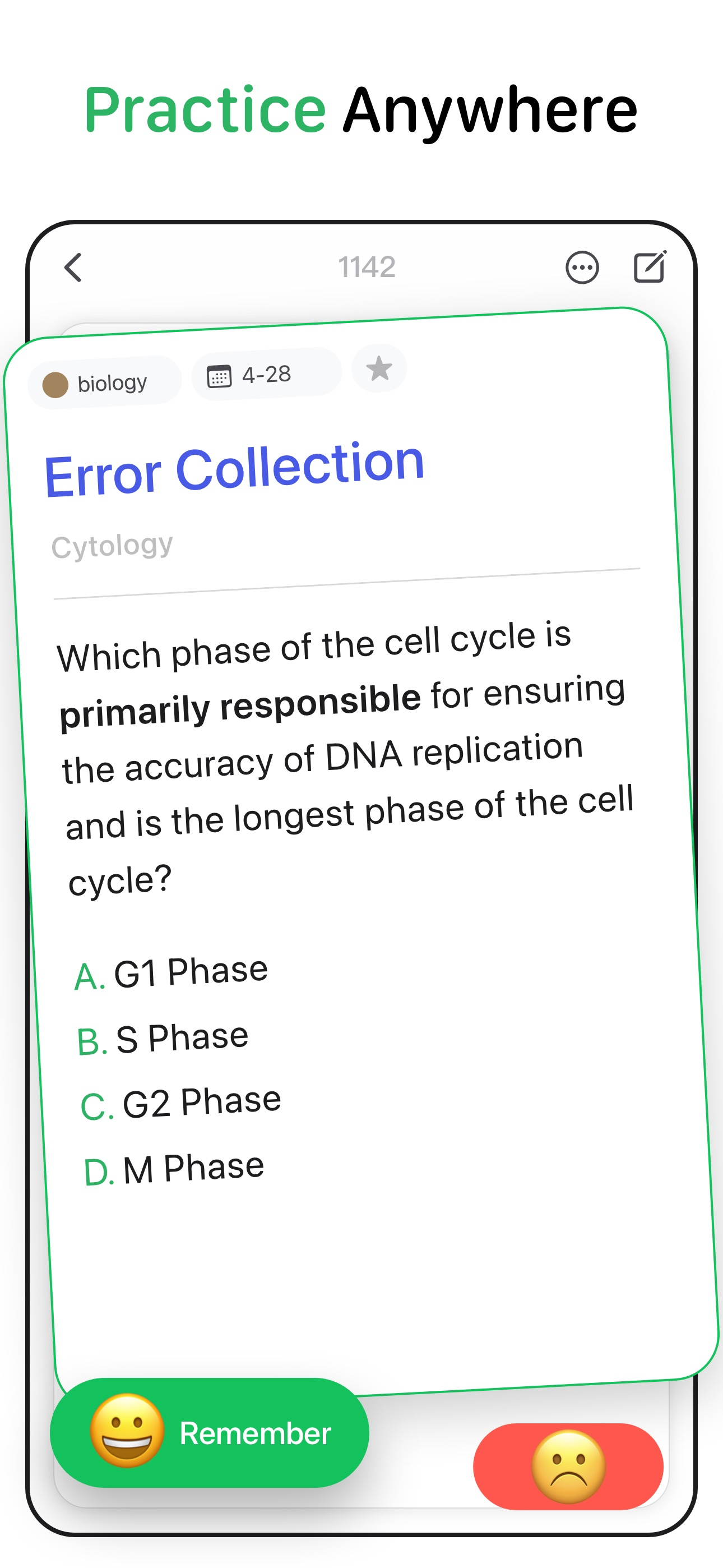Toggle the star favorite on the card
This screenshot has height=1568, width=723.
(379, 368)
